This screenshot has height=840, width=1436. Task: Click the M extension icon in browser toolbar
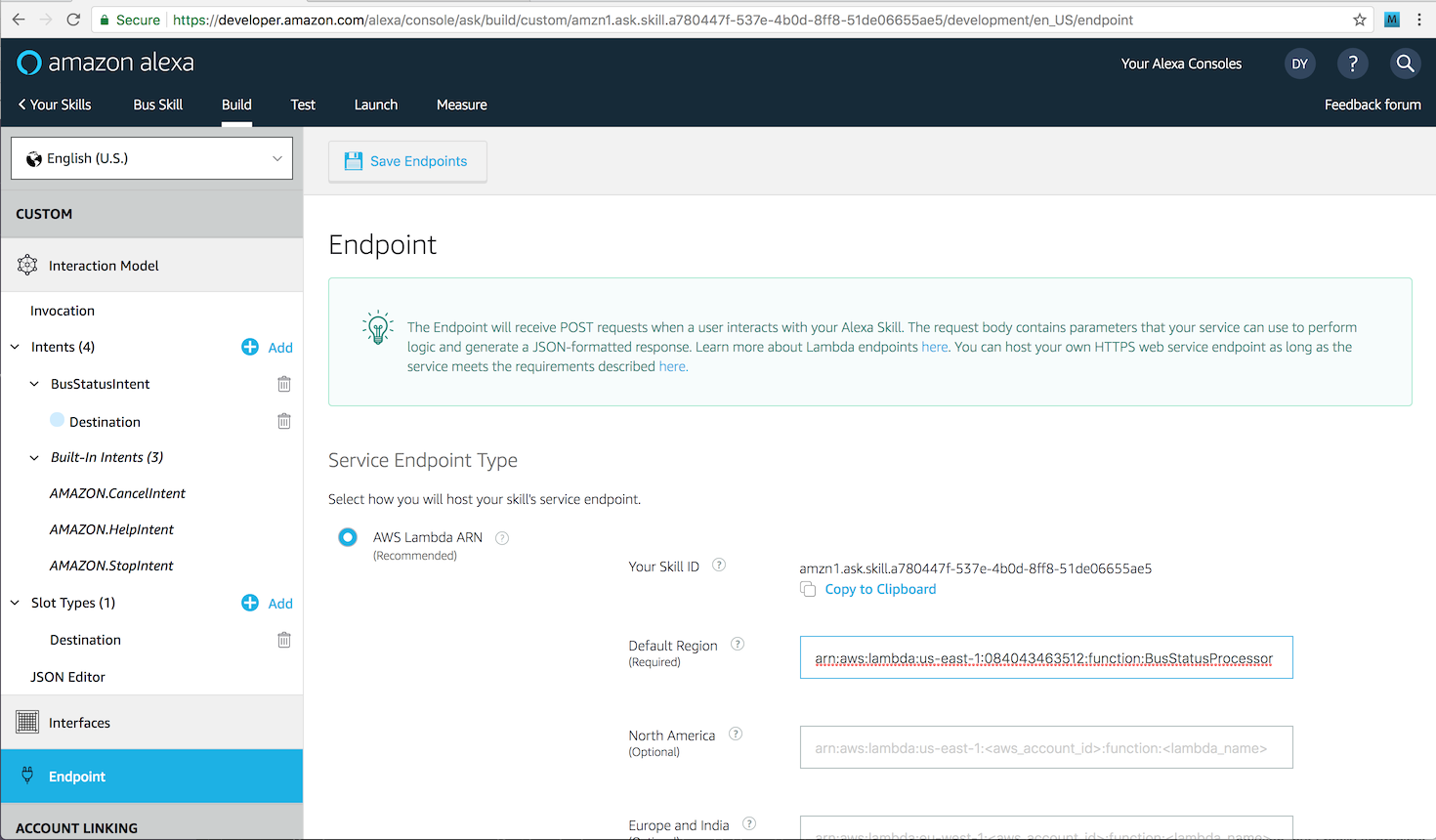tap(1392, 20)
